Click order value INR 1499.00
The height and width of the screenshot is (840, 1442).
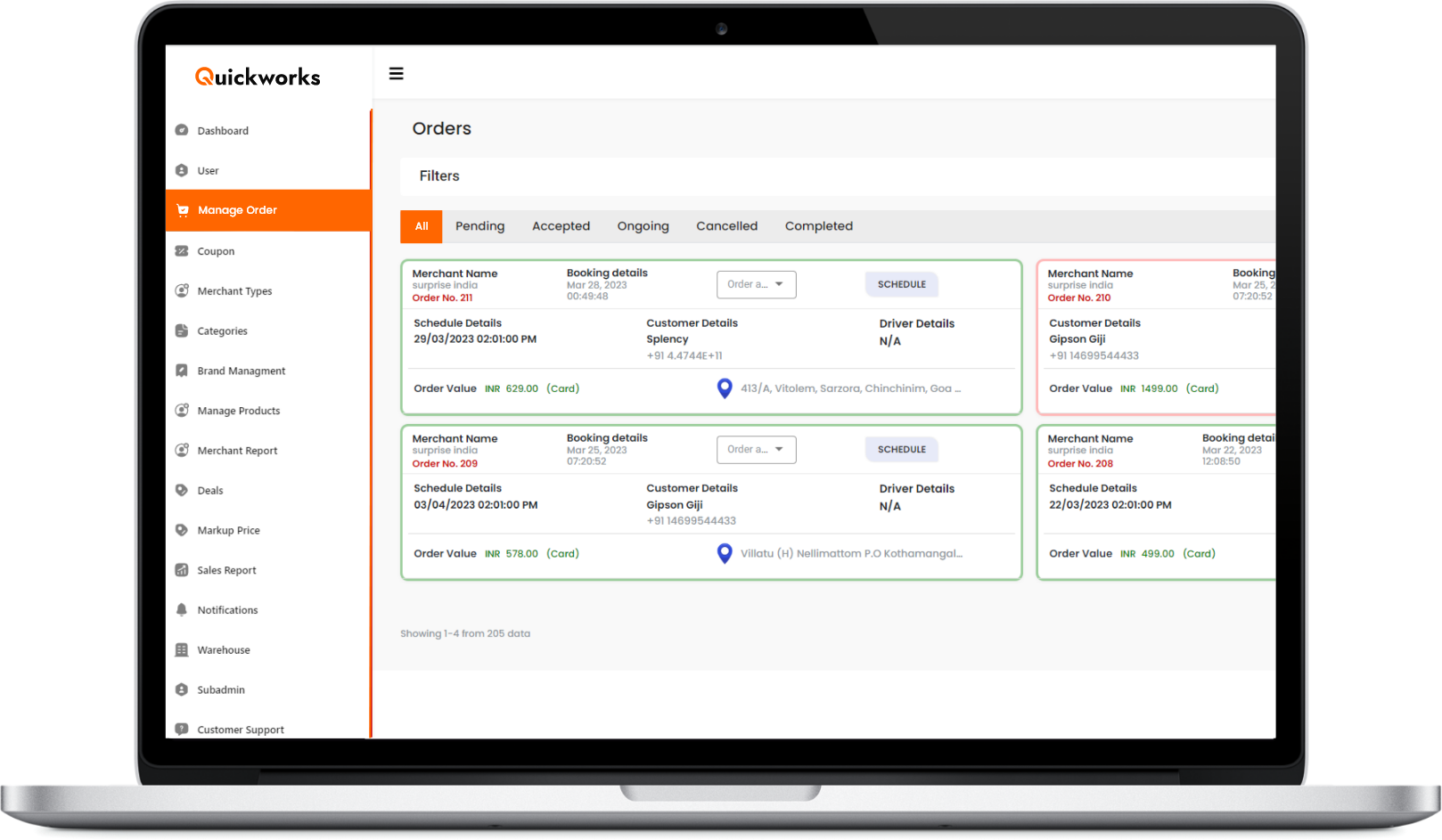coord(1149,388)
